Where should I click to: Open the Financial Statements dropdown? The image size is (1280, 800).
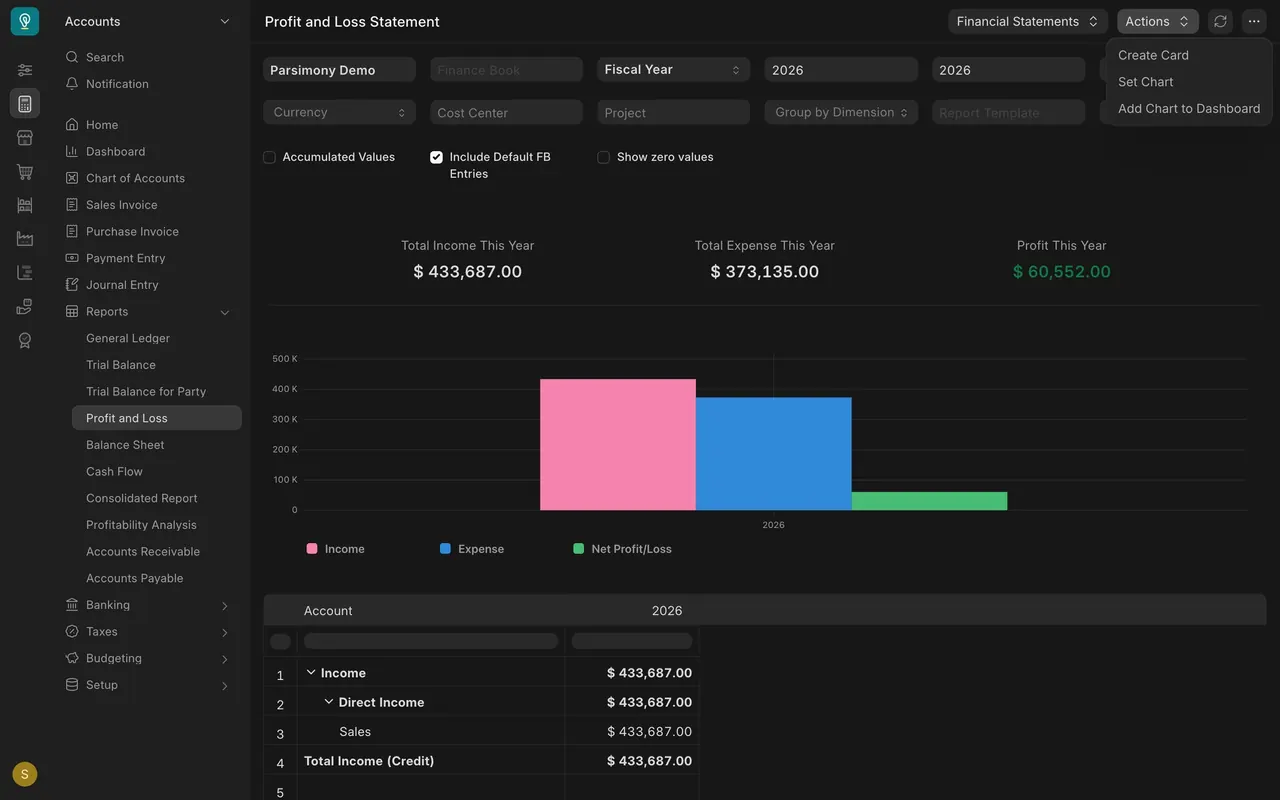point(1028,21)
